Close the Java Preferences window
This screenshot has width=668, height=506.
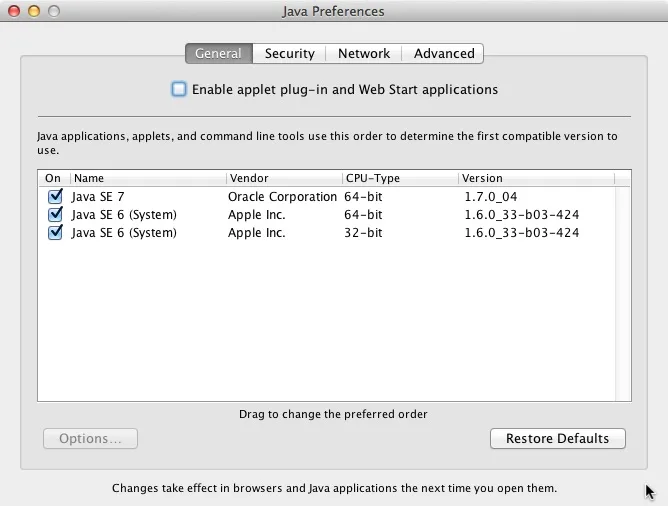pos(14,11)
